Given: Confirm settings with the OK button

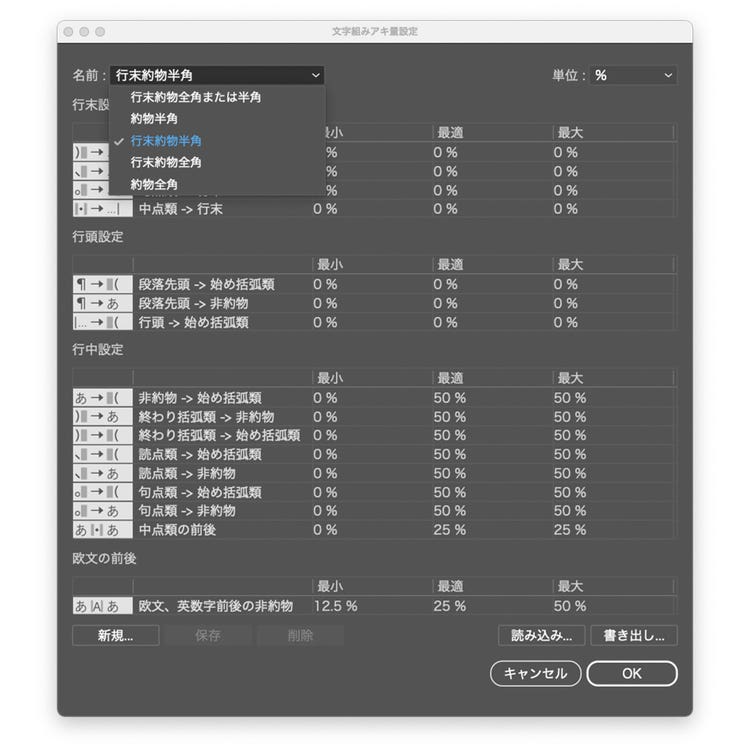Looking at the screenshot, I should 632,673.
